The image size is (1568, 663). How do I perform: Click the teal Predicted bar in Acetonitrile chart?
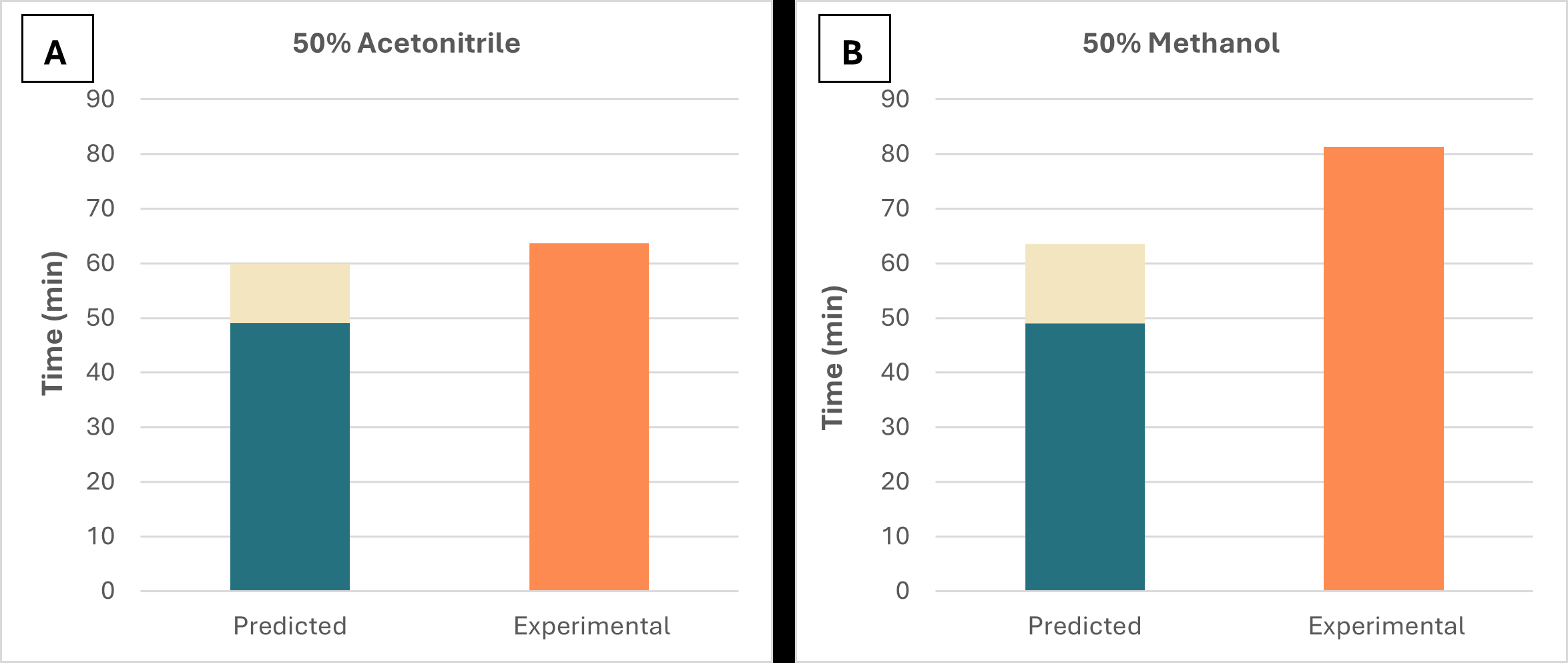290,457
